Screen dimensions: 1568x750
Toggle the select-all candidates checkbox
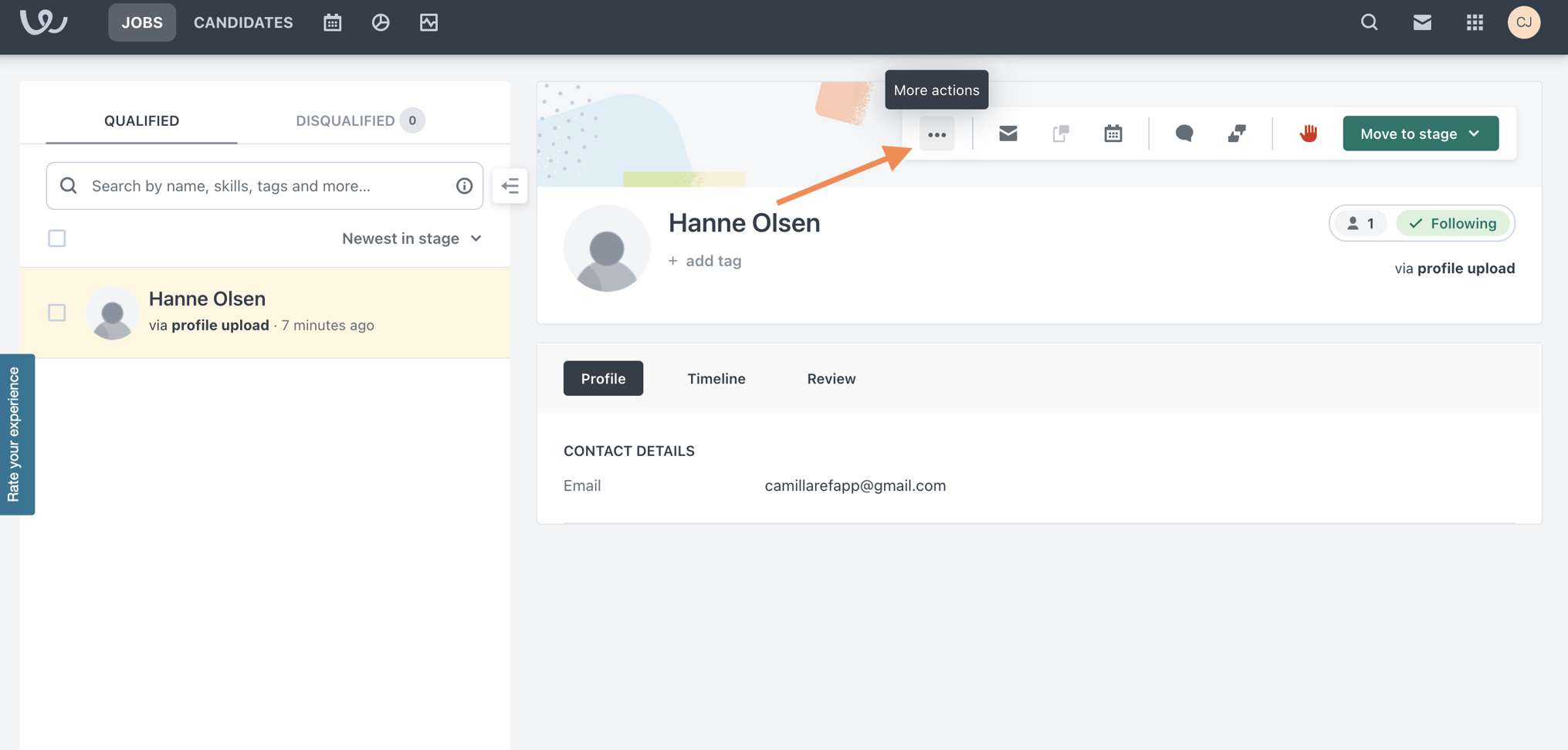point(57,238)
